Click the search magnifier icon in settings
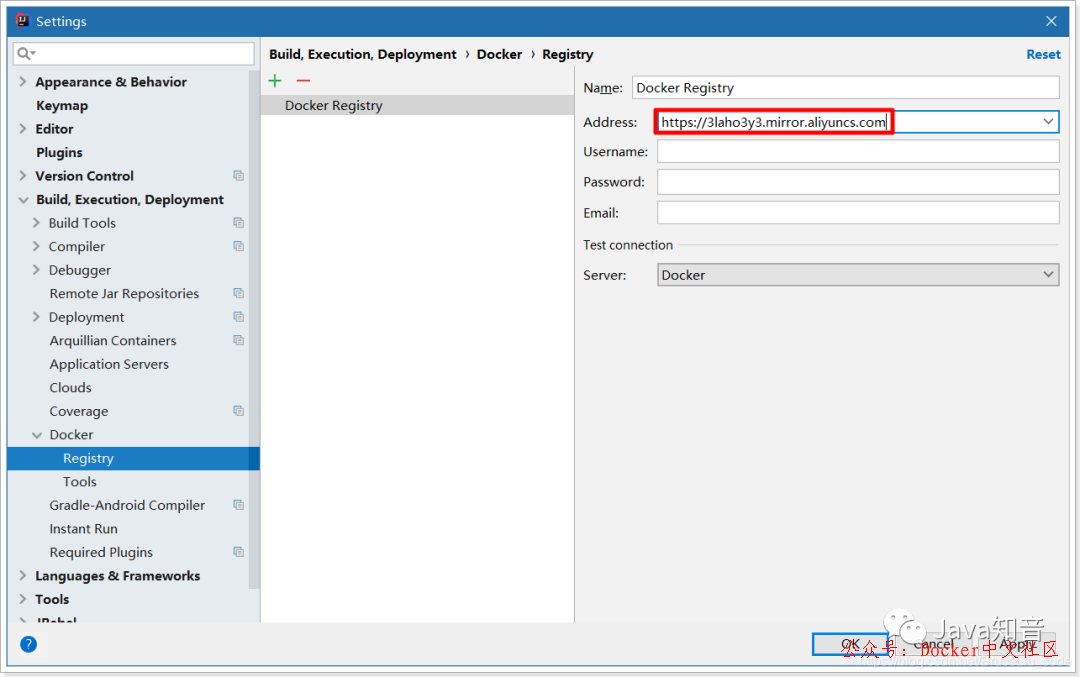 [25, 53]
